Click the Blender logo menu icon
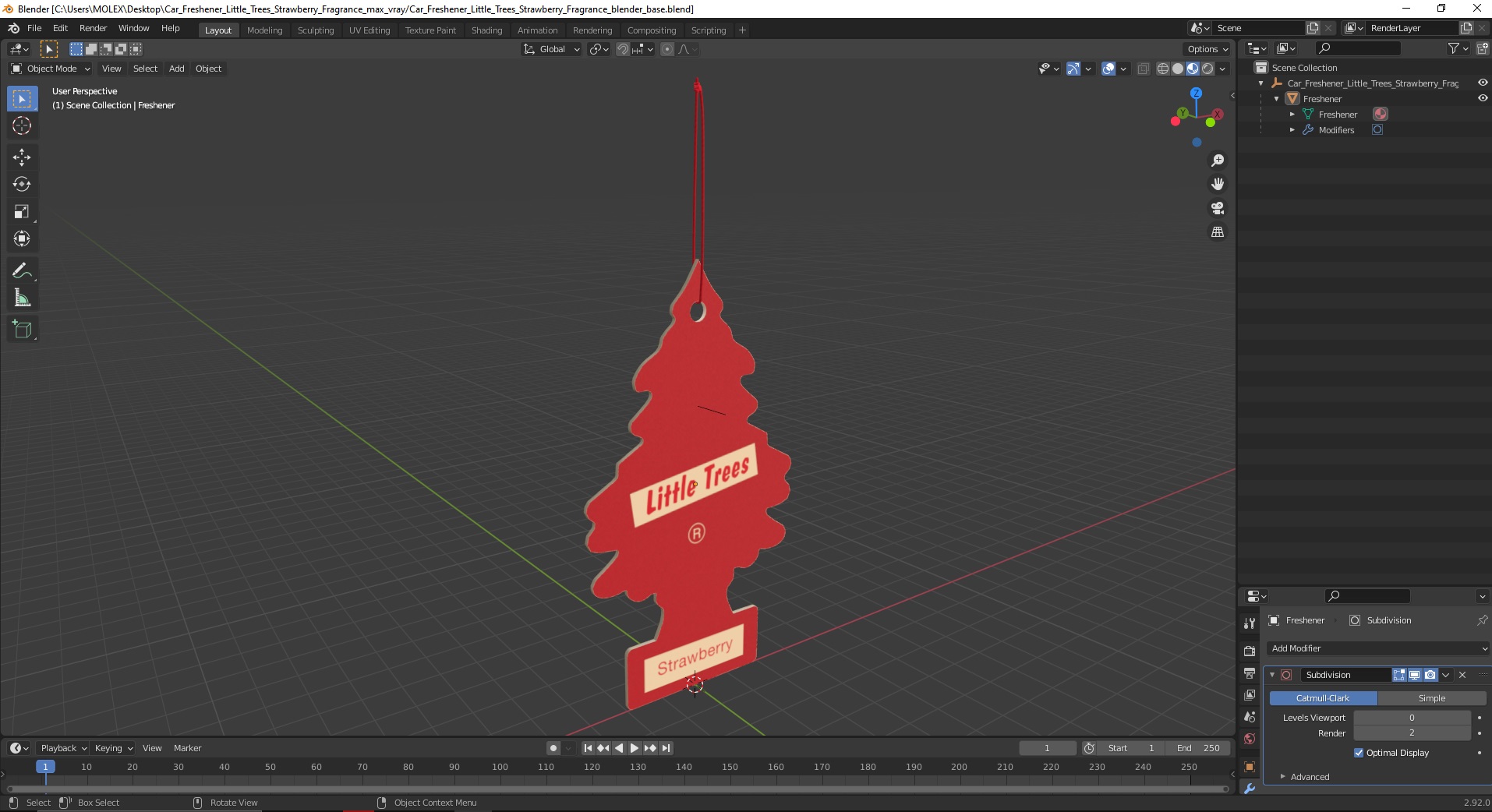Screen dimensions: 1492x812 click(13, 28)
